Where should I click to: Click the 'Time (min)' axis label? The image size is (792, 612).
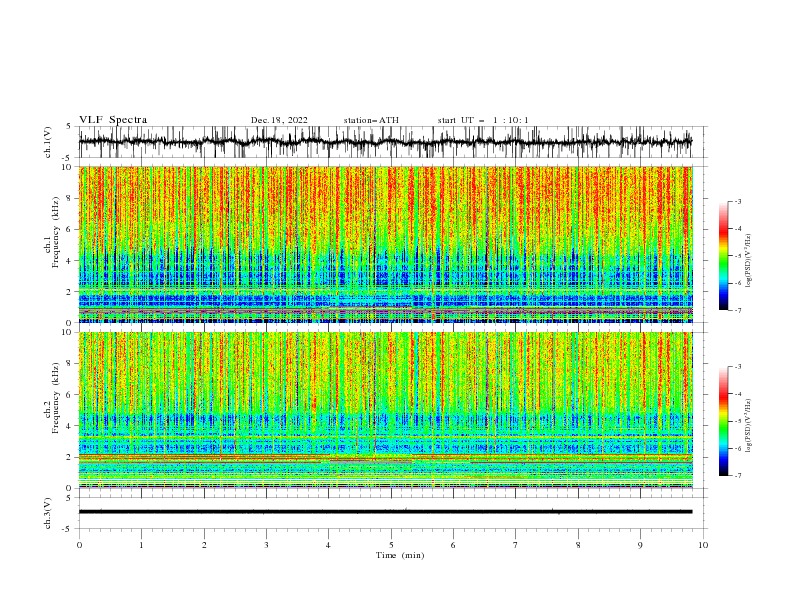[400, 555]
